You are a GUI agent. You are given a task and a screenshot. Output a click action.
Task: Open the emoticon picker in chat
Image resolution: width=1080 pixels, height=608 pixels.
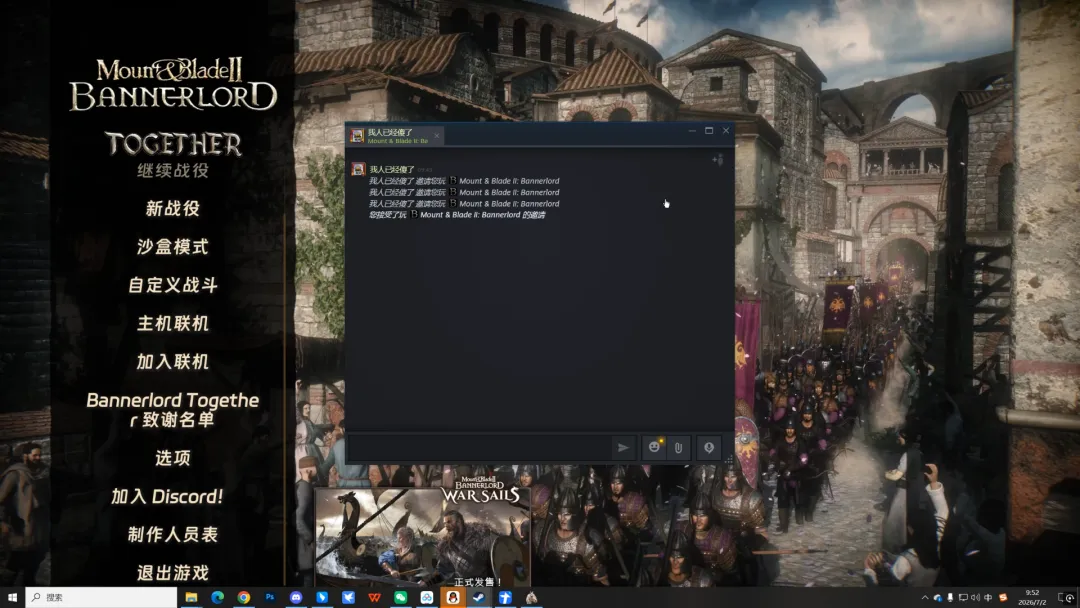pyautogui.click(x=654, y=448)
